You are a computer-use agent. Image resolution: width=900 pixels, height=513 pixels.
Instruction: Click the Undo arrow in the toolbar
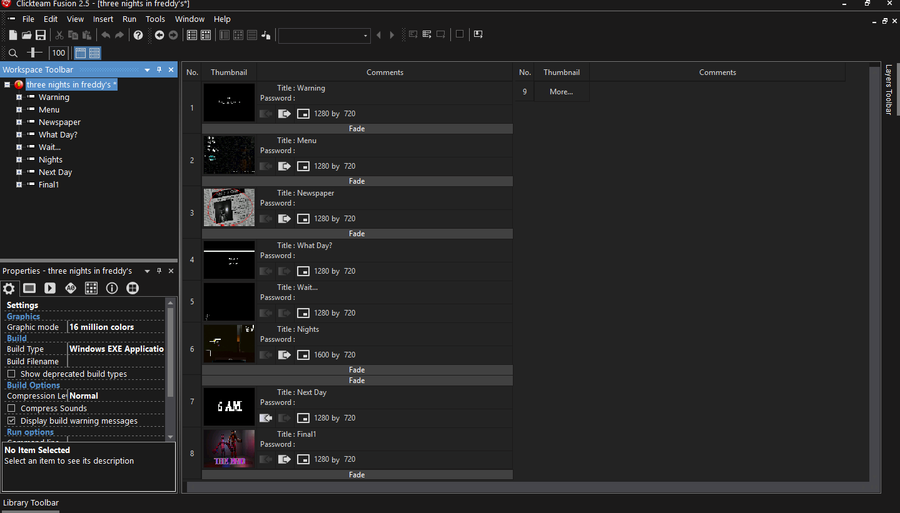106,35
